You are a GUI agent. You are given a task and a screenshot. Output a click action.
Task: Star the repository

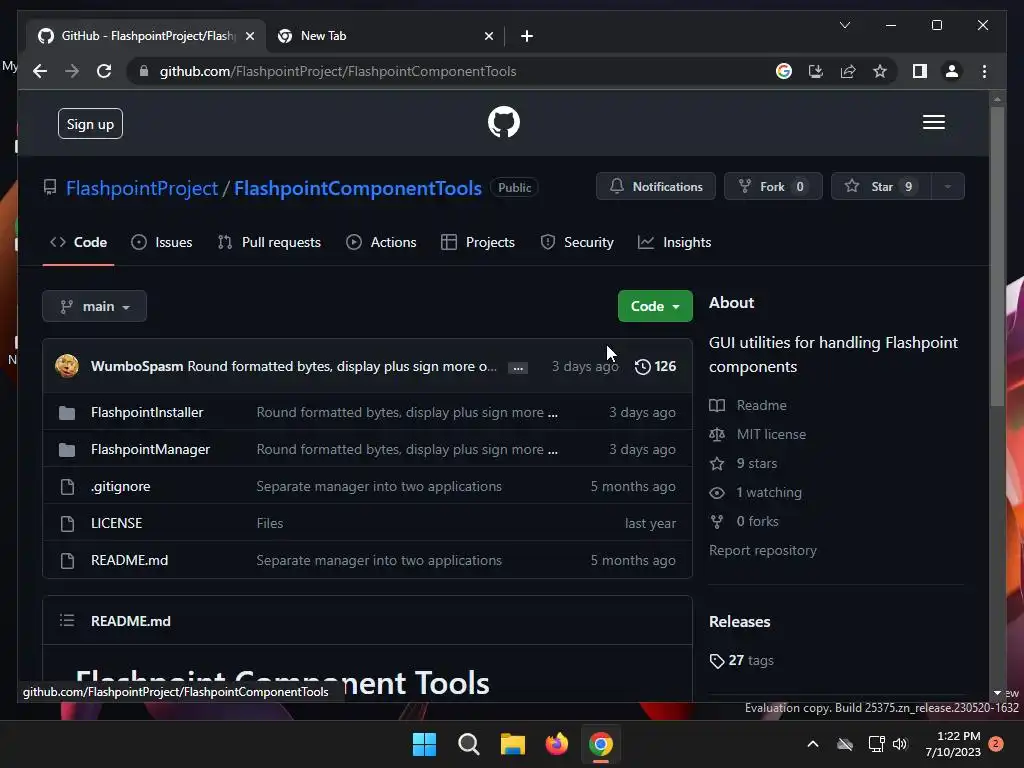[x=881, y=187]
